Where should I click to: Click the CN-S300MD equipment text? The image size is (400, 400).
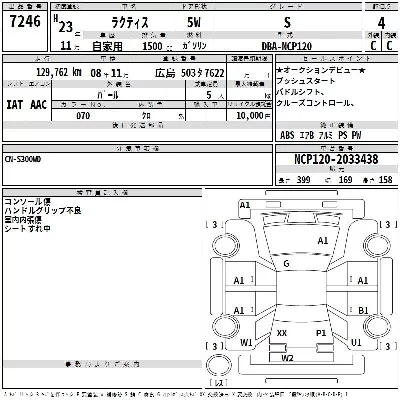(x=23, y=160)
